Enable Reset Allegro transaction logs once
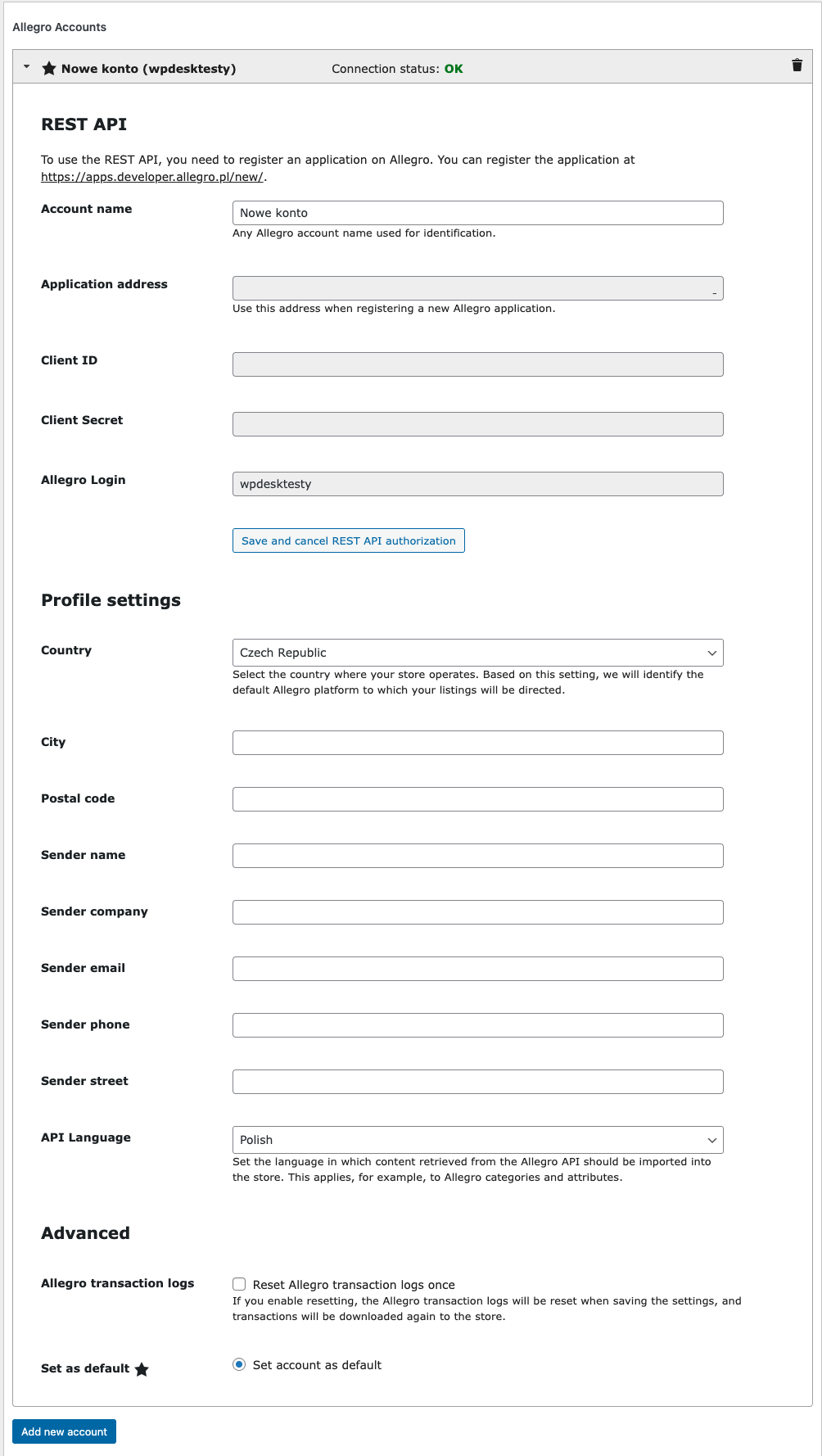822x1456 pixels. [239, 1284]
